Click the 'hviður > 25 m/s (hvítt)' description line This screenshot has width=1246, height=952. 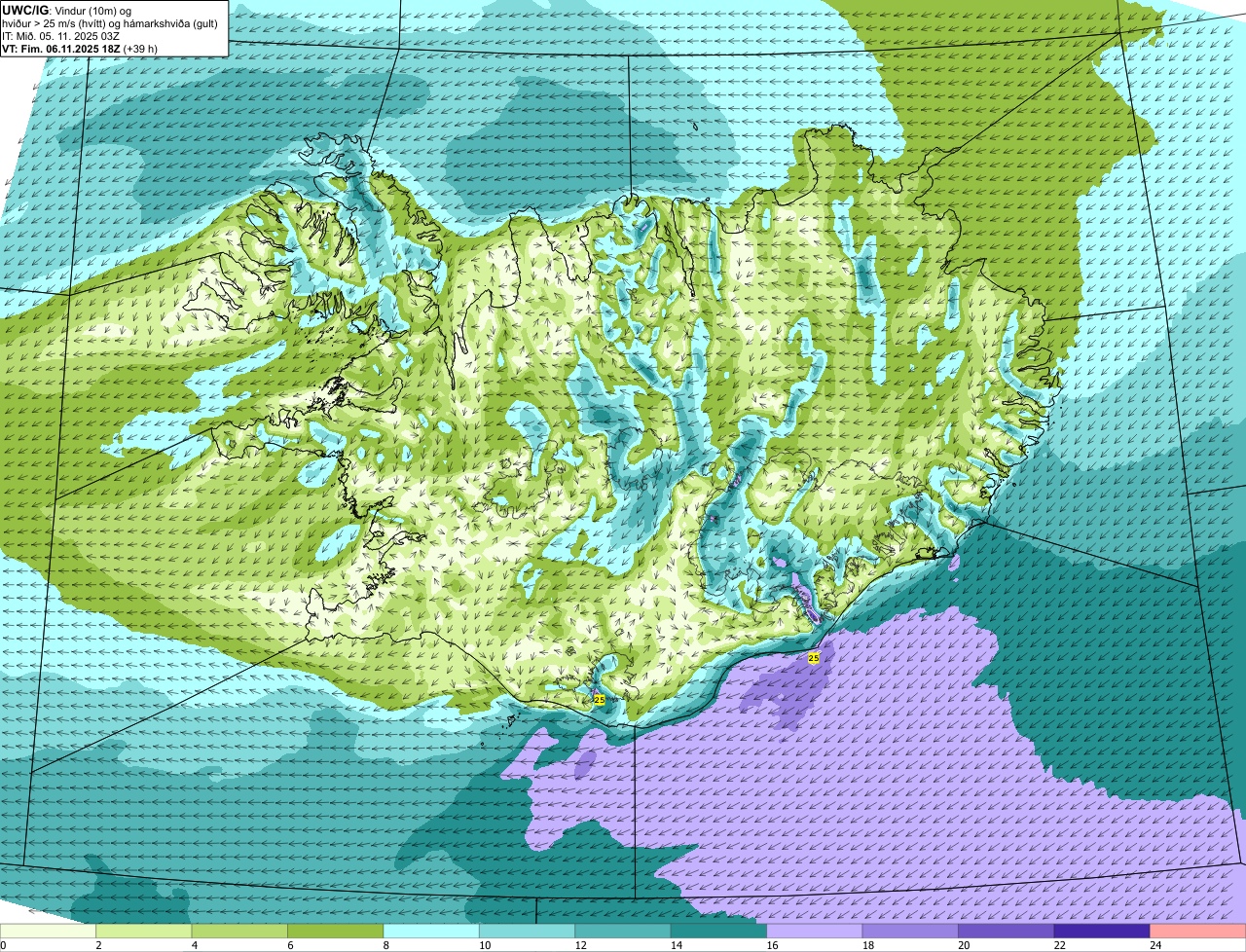click(x=110, y=23)
